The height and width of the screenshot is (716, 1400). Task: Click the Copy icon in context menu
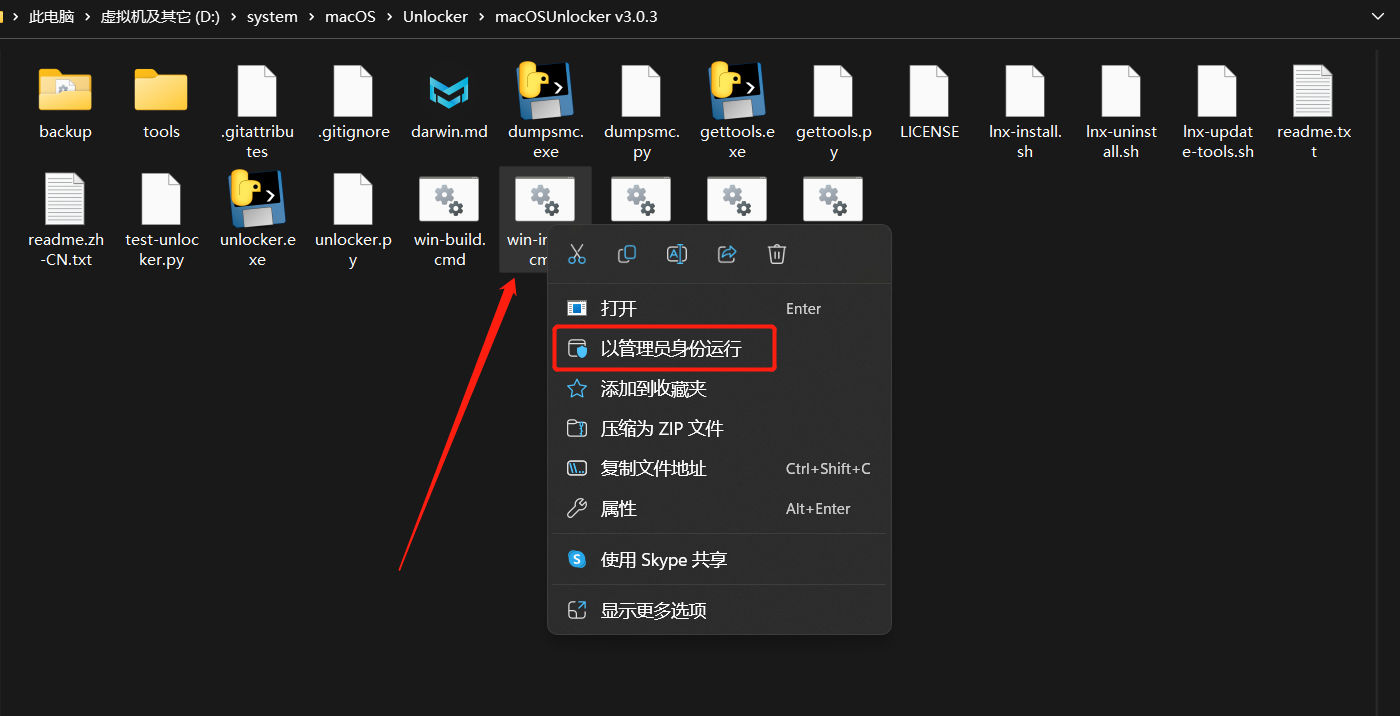627,254
